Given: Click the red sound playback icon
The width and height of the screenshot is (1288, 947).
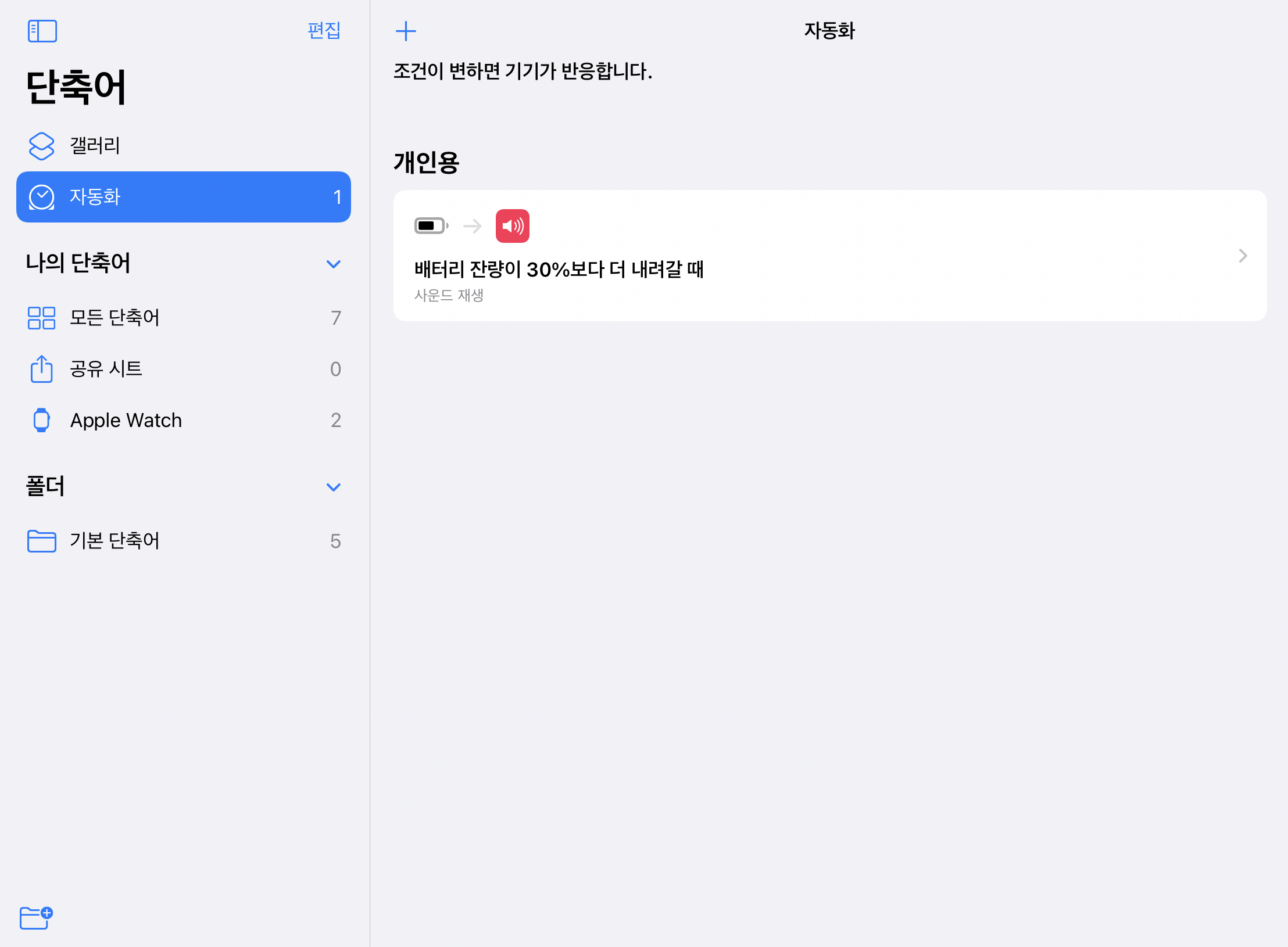Looking at the screenshot, I should [512, 226].
